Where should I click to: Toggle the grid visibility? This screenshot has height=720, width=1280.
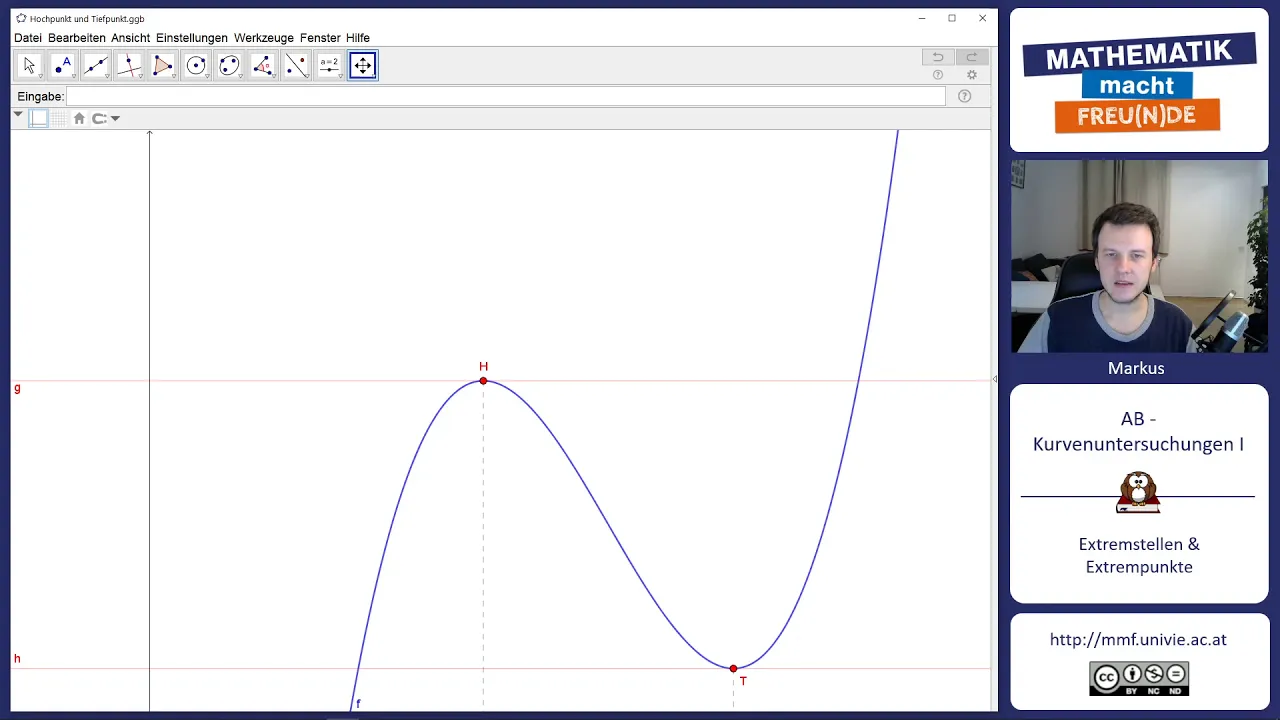click(x=59, y=118)
